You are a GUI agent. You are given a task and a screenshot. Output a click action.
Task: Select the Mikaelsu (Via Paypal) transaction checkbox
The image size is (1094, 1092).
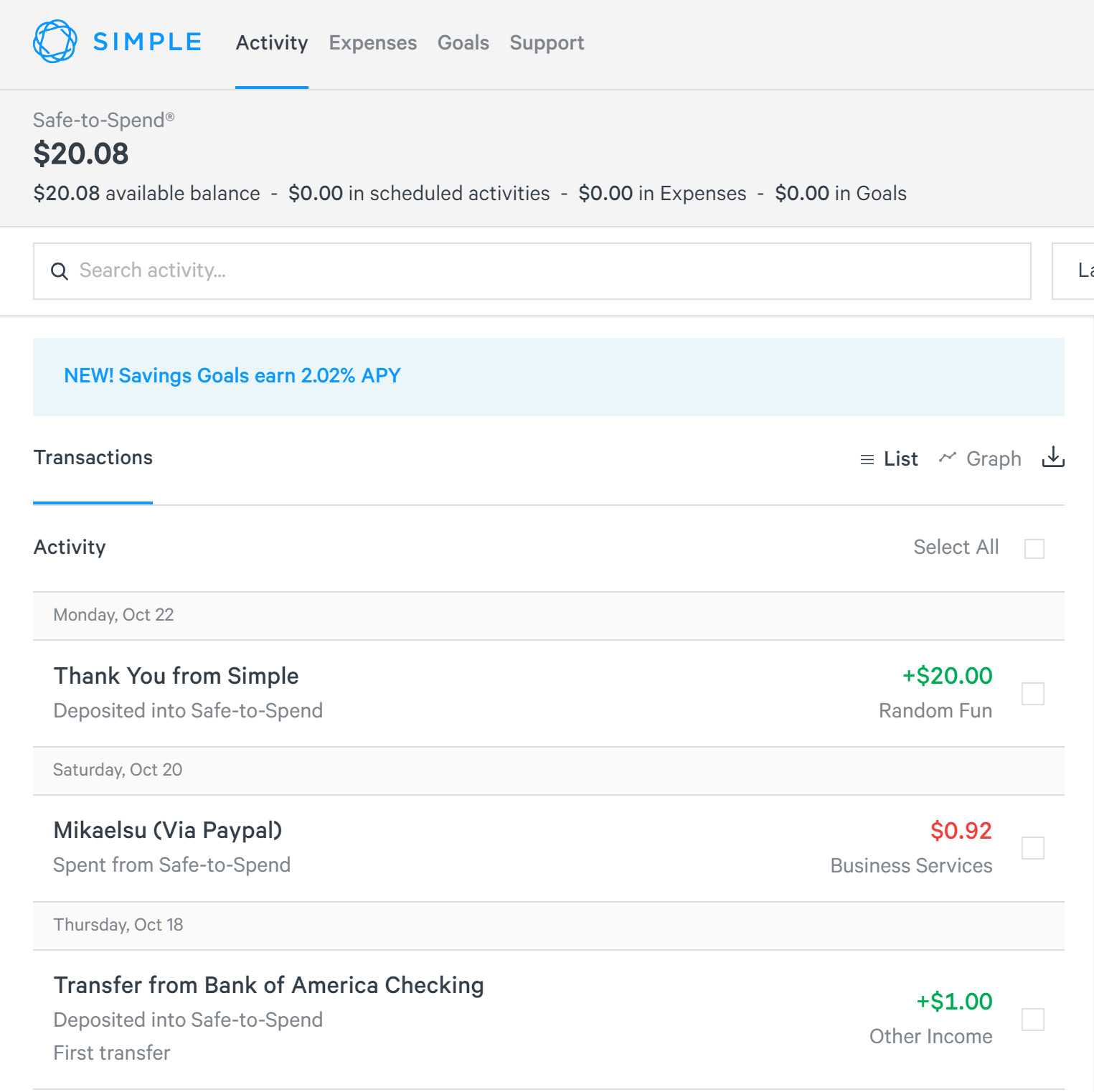(1033, 848)
